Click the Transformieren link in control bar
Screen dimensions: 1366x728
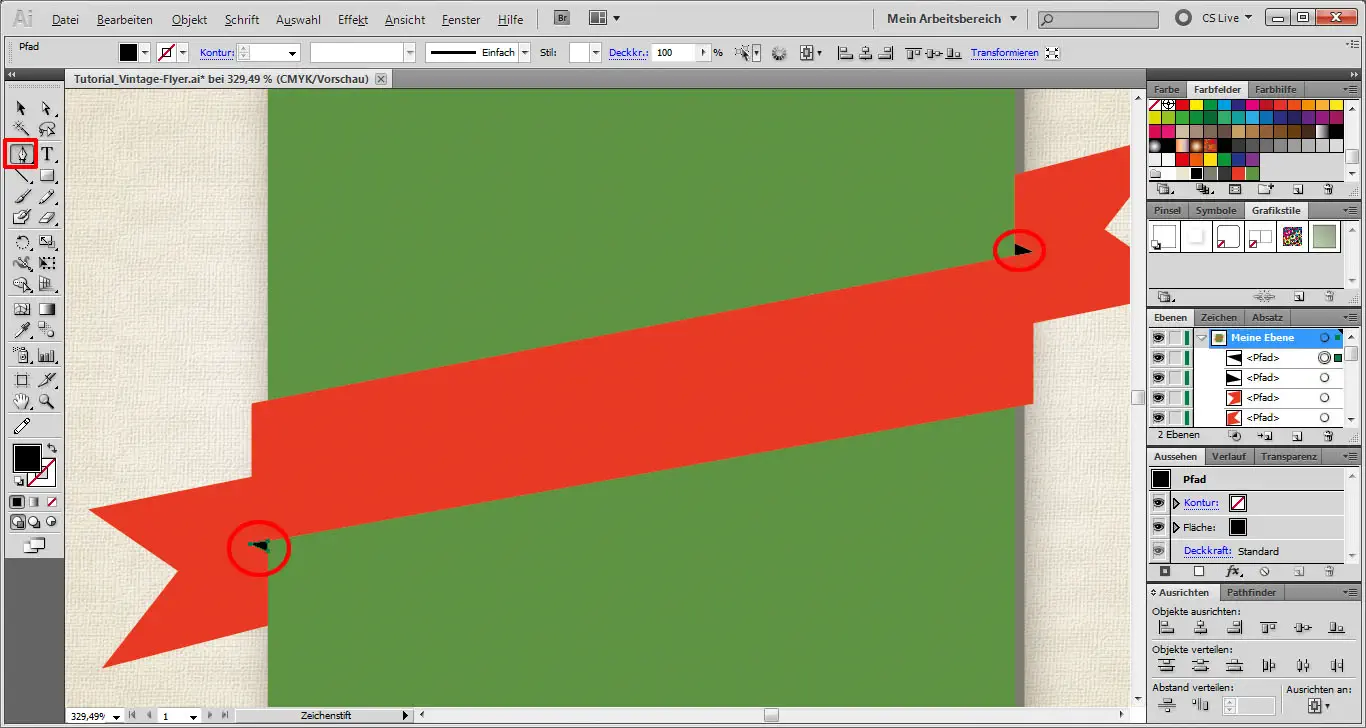click(x=1004, y=53)
